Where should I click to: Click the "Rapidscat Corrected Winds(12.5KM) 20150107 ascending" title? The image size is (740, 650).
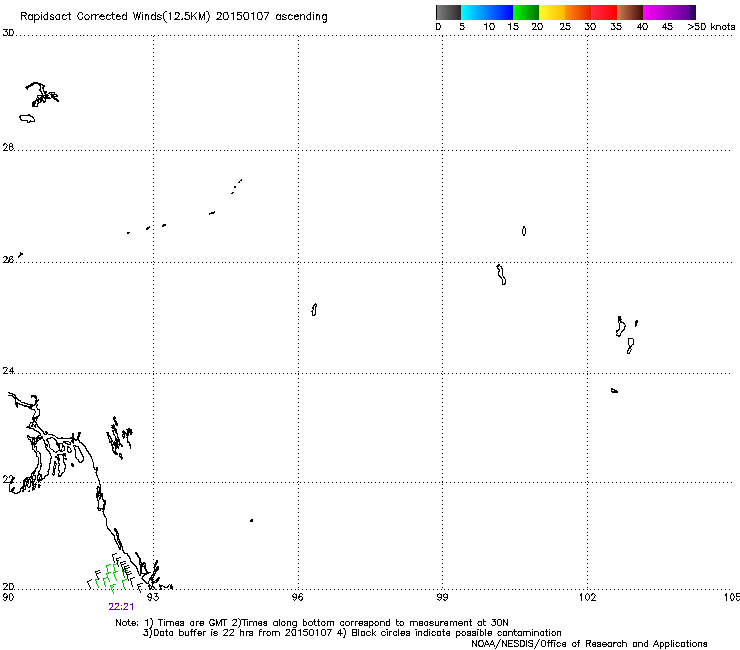pos(174,17)
